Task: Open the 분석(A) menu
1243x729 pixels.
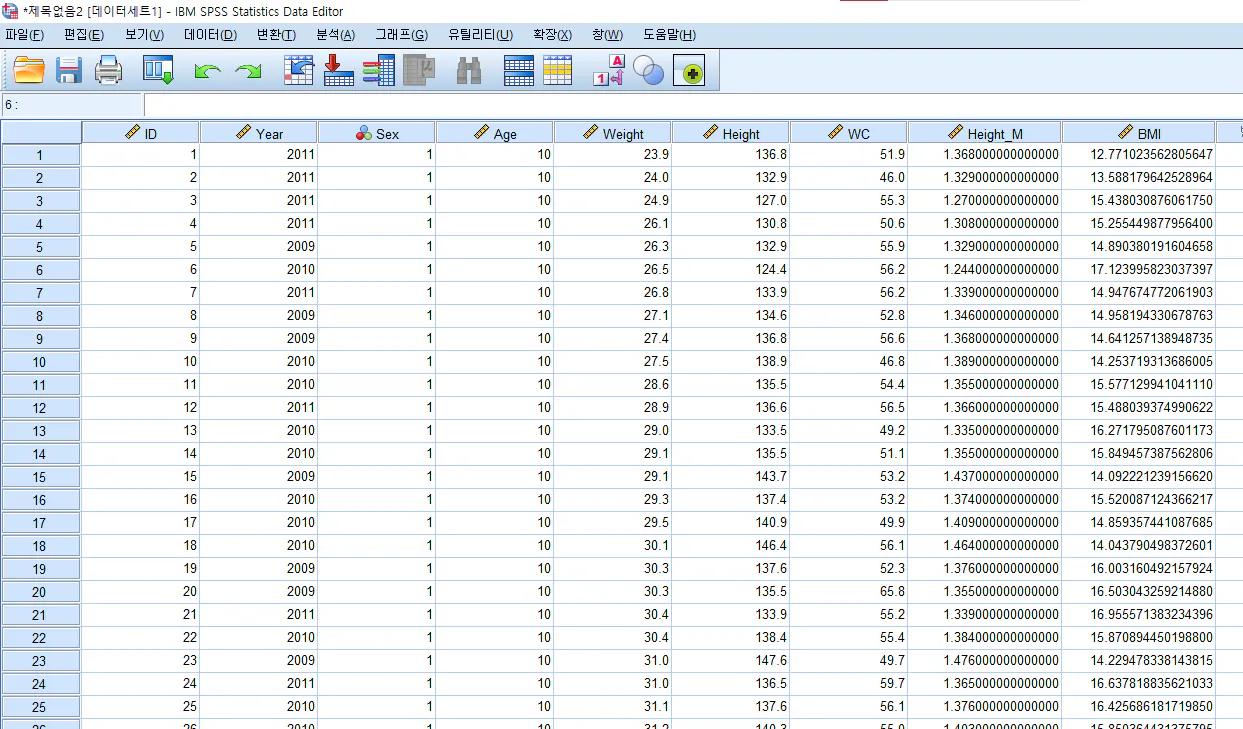Action: [x=335, y=35]
